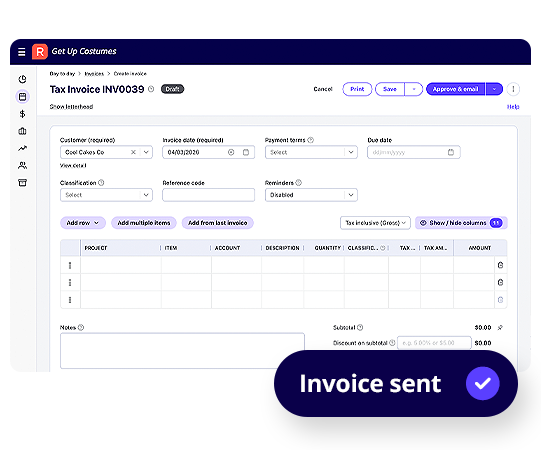Click the Reminders help icon

[x=299, y=183]
